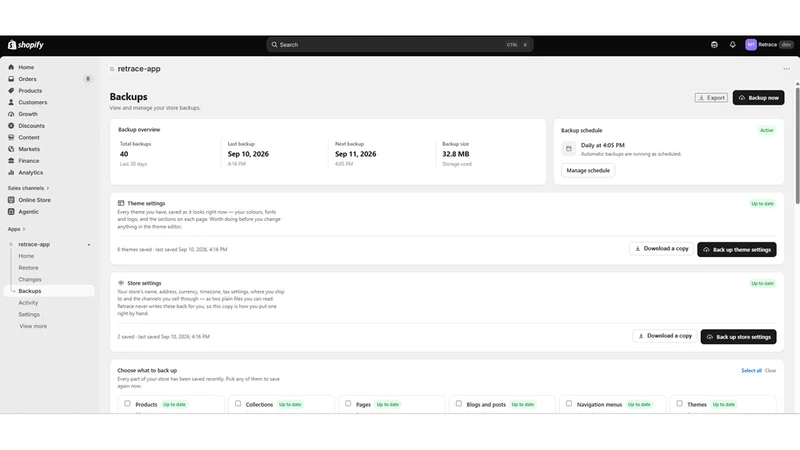The image size is (800, 450).
Task: Click the Growth icon
Action: [x=11, y=114]
